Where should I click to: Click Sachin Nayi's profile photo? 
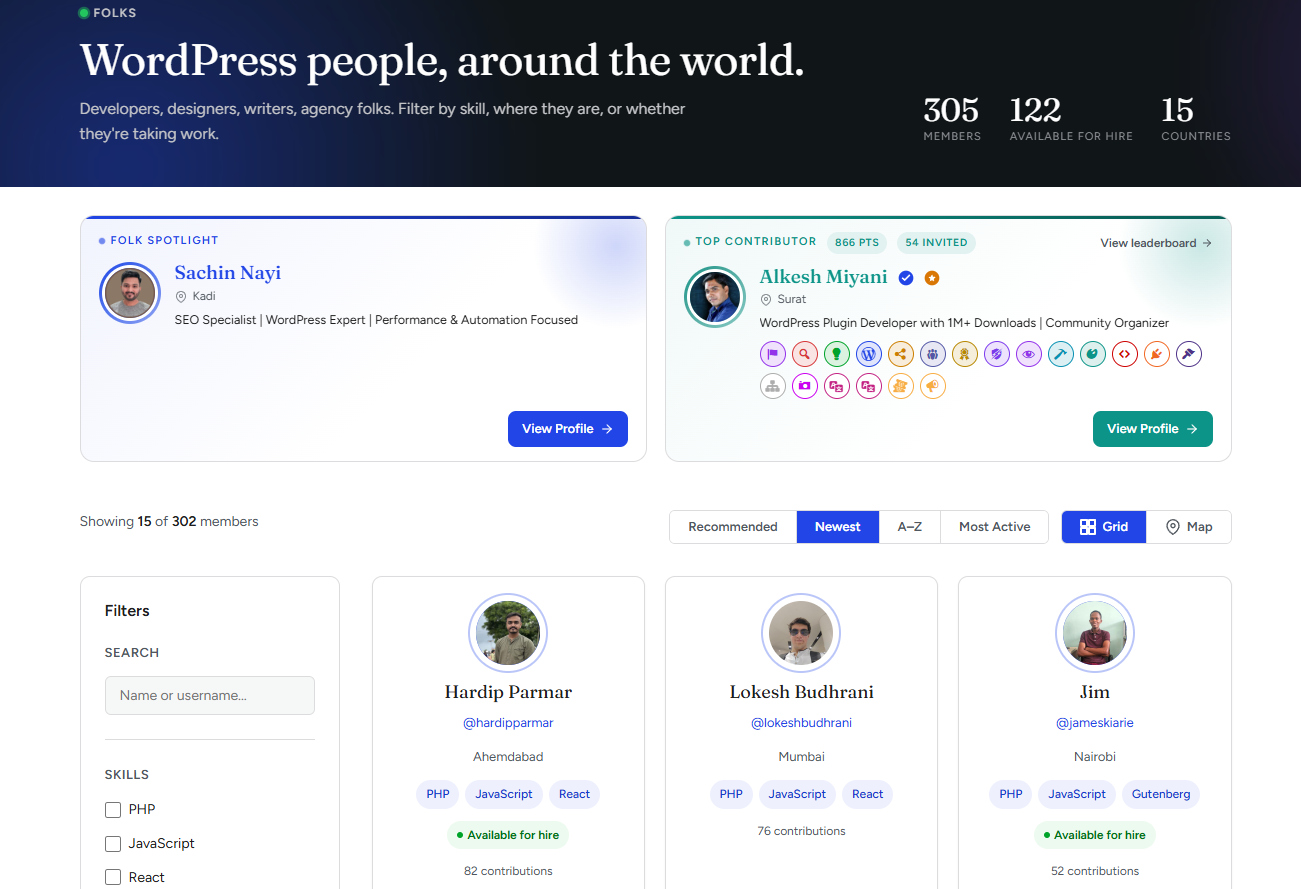tap(130, 293)
